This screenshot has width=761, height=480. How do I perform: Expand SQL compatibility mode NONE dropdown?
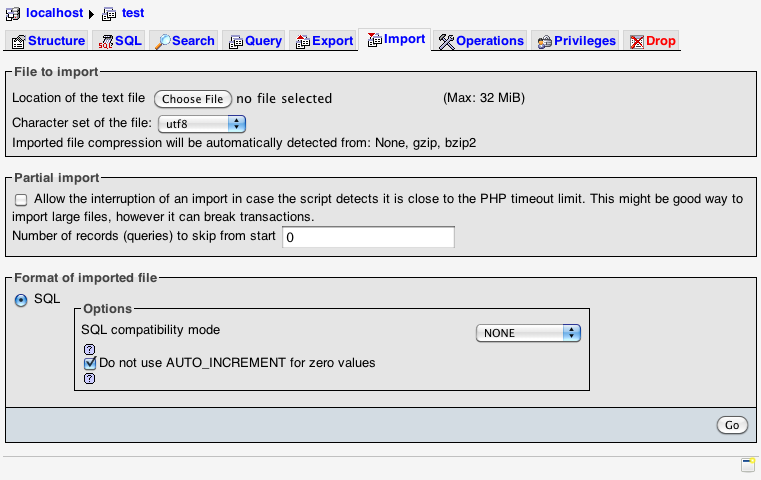pos(528,333)
